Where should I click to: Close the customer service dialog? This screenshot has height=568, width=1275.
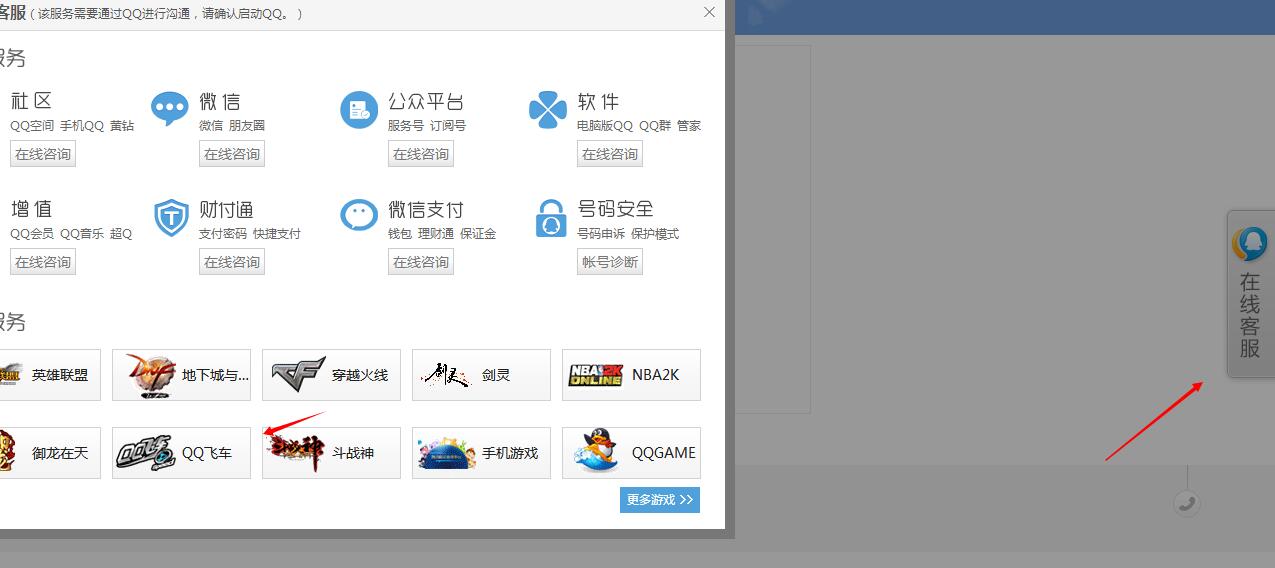(x=709, y=12)
